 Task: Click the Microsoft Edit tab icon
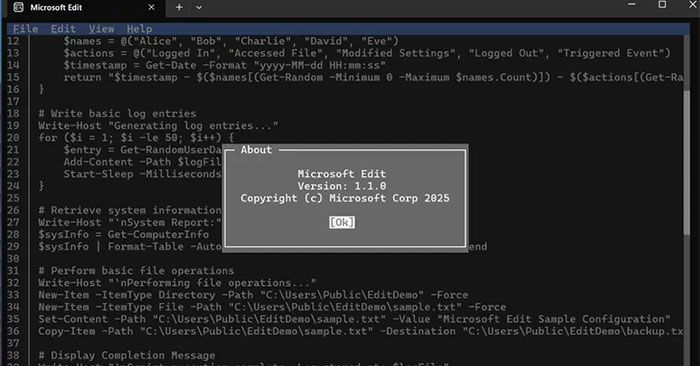[x=18, y=7]
